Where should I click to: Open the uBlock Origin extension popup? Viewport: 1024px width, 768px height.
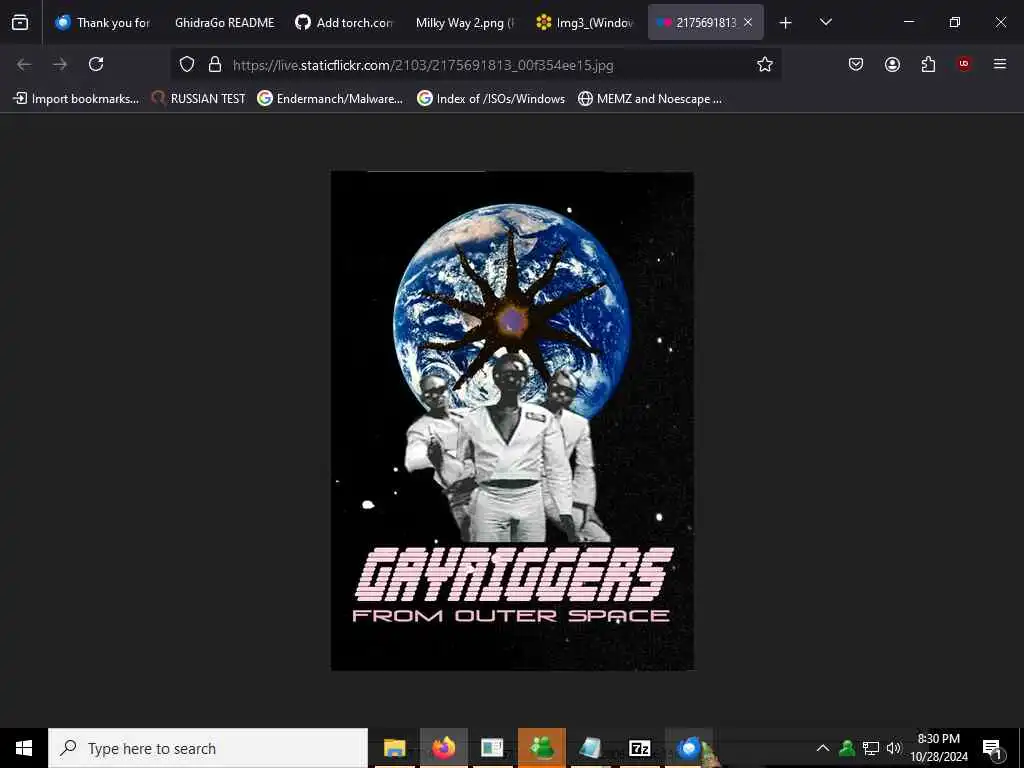[x=964, y=64]
